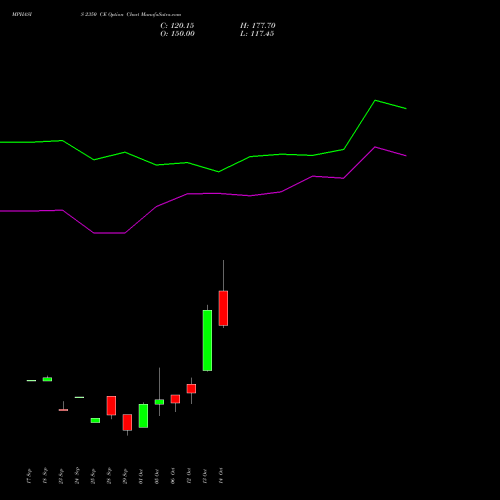The width and height of the screenshot is (500, 500).
Task: Click the 17 Sep date label
Action: pos(29,476)
